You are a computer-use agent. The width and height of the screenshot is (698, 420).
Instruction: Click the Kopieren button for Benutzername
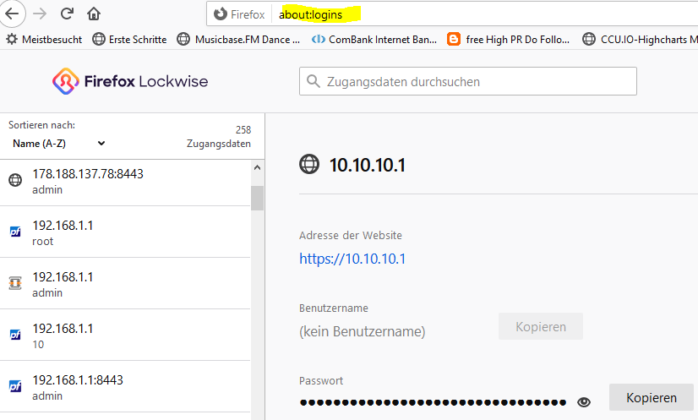[x=540, y=326]
